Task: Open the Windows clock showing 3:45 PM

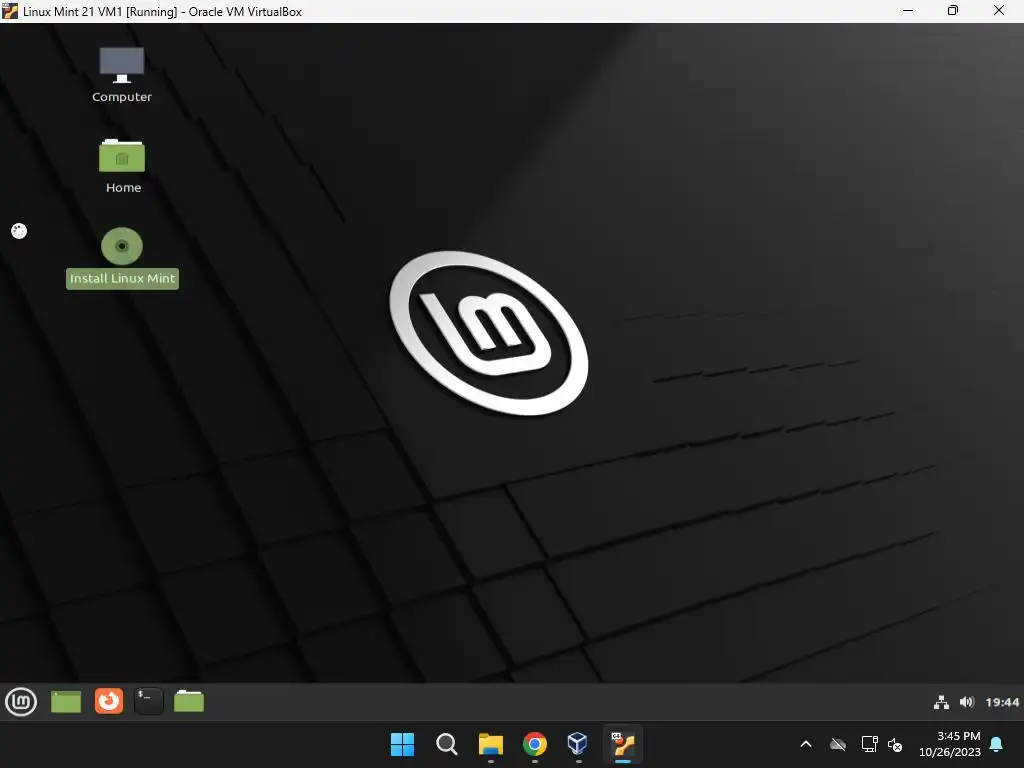Action: 950,744
